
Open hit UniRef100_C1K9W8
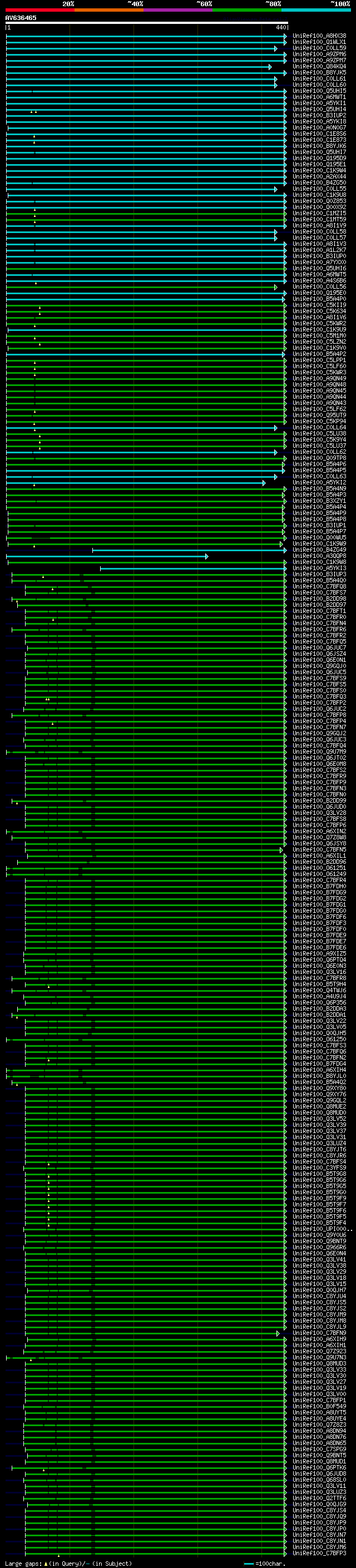(319, 562)
